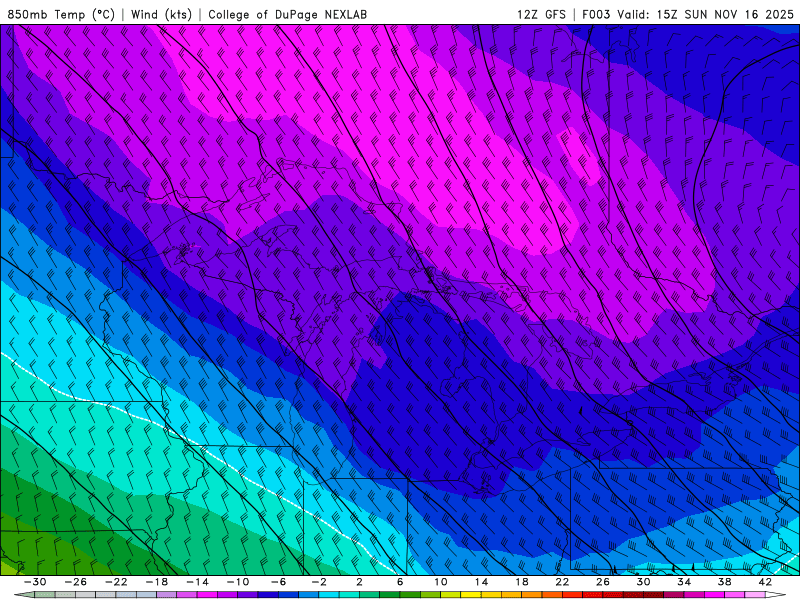Click the -2 temperature legend label
The image size is (800, 600).
[x=319, y=582]
